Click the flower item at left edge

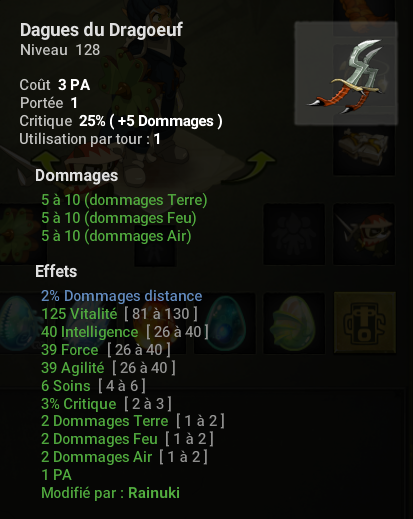tap(18, 235)
